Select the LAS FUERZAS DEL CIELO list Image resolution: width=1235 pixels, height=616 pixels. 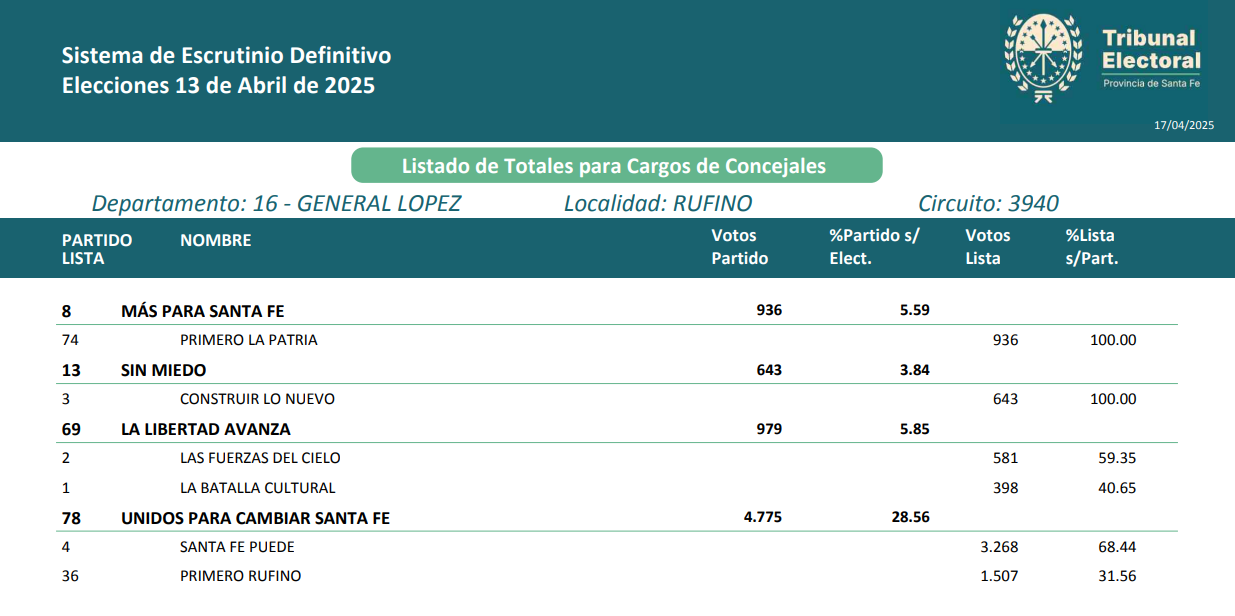point(260,458)
